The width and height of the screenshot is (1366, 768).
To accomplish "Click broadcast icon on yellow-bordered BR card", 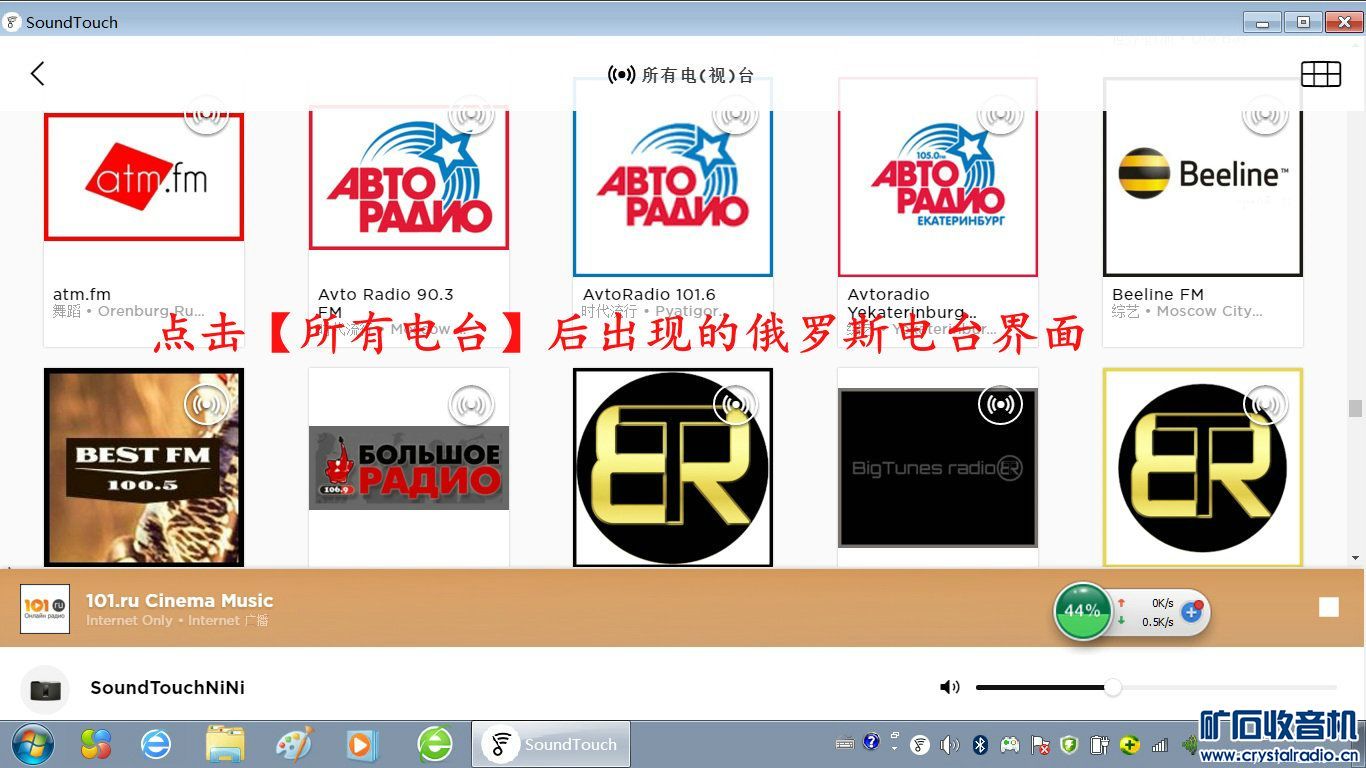I will click(1265, 405).
